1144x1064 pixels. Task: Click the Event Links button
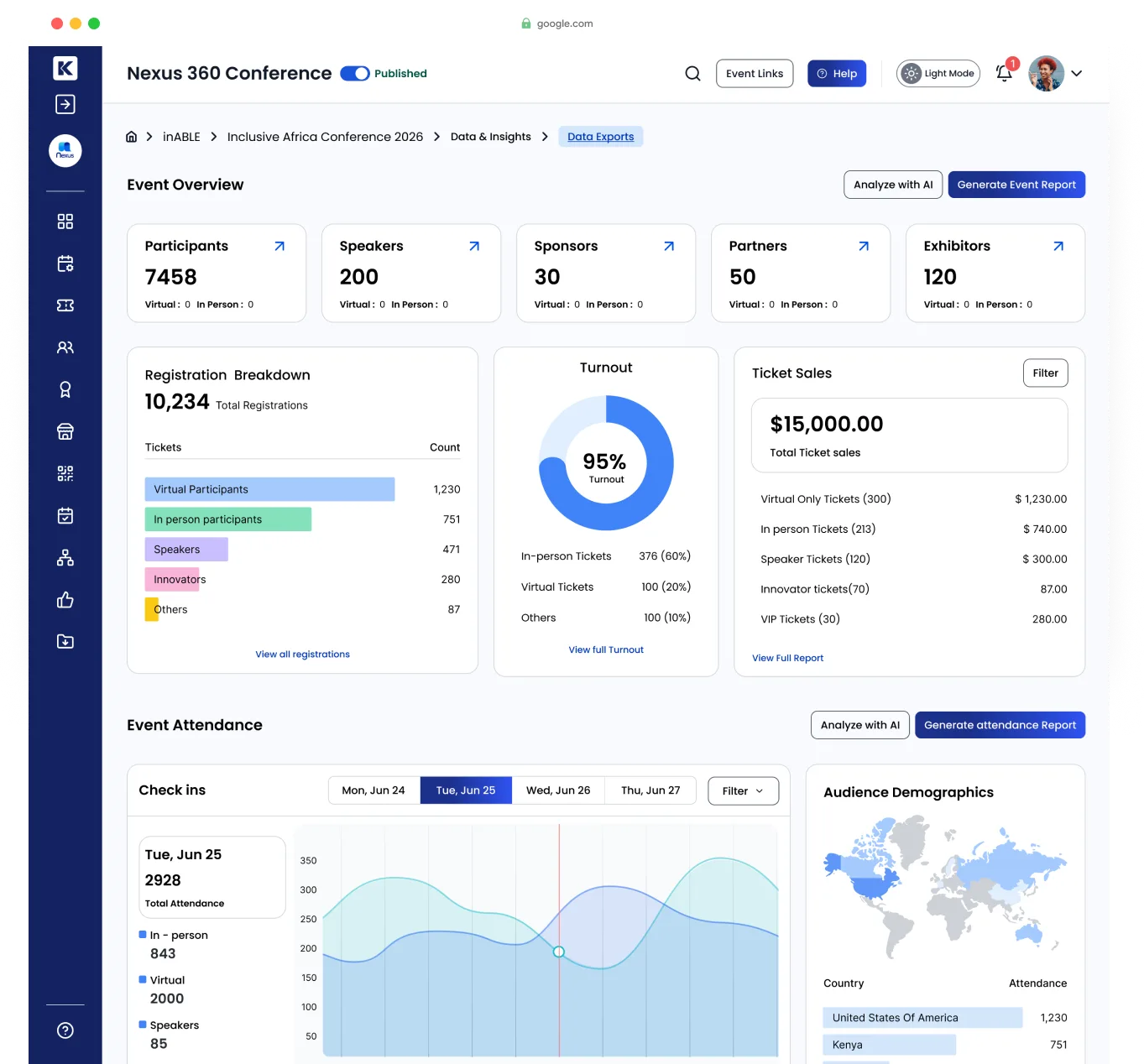(755, 74)
